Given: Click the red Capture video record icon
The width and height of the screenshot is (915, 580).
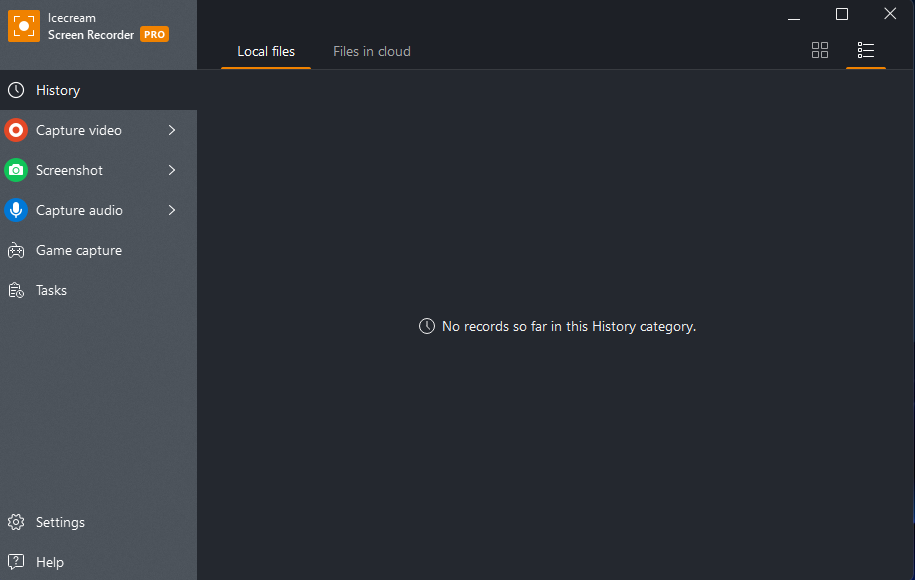Looking at the screenshot, I should 16,130.
